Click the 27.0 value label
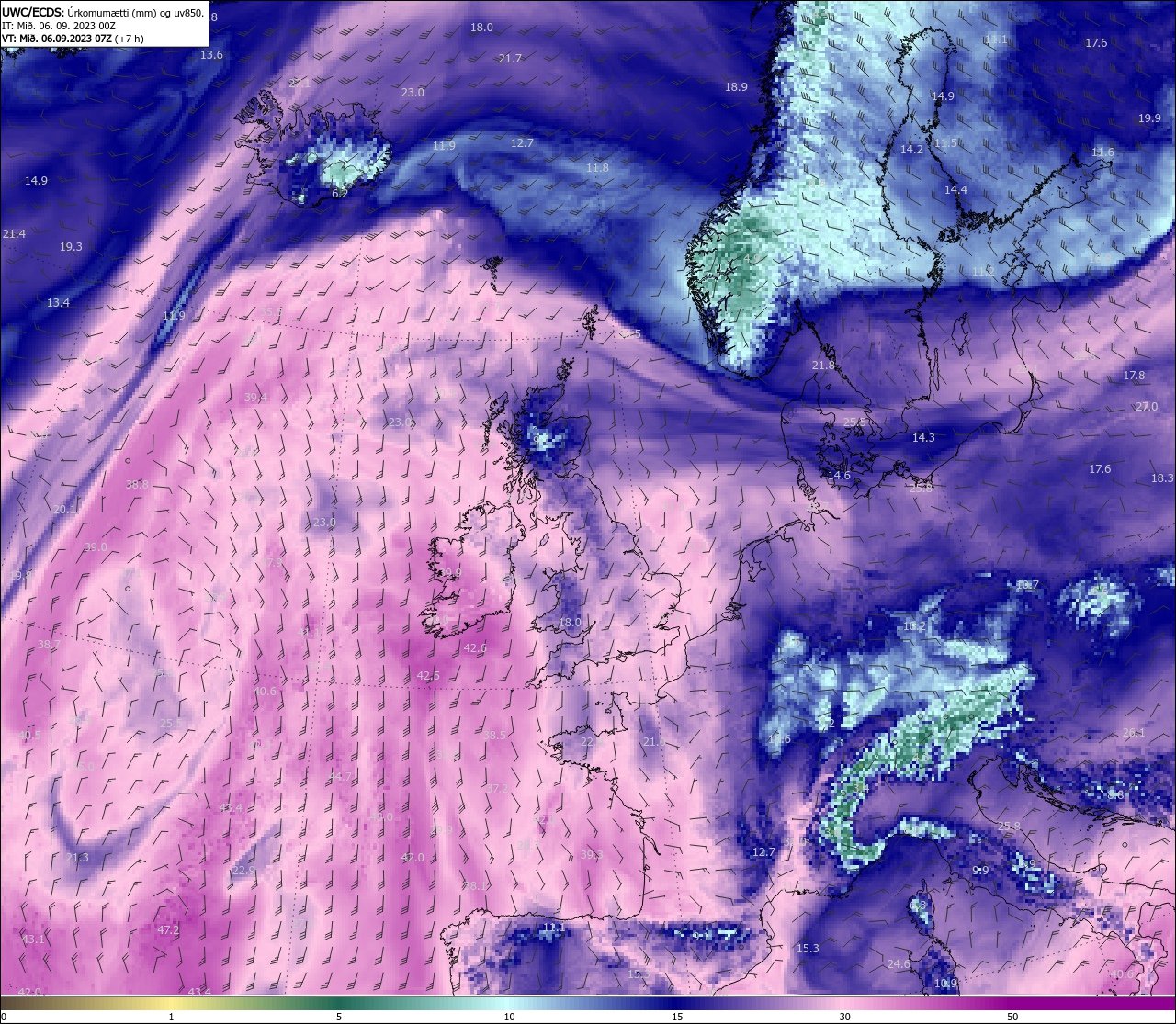This screenshot has height=1024, width=1176. [1147, 407]
